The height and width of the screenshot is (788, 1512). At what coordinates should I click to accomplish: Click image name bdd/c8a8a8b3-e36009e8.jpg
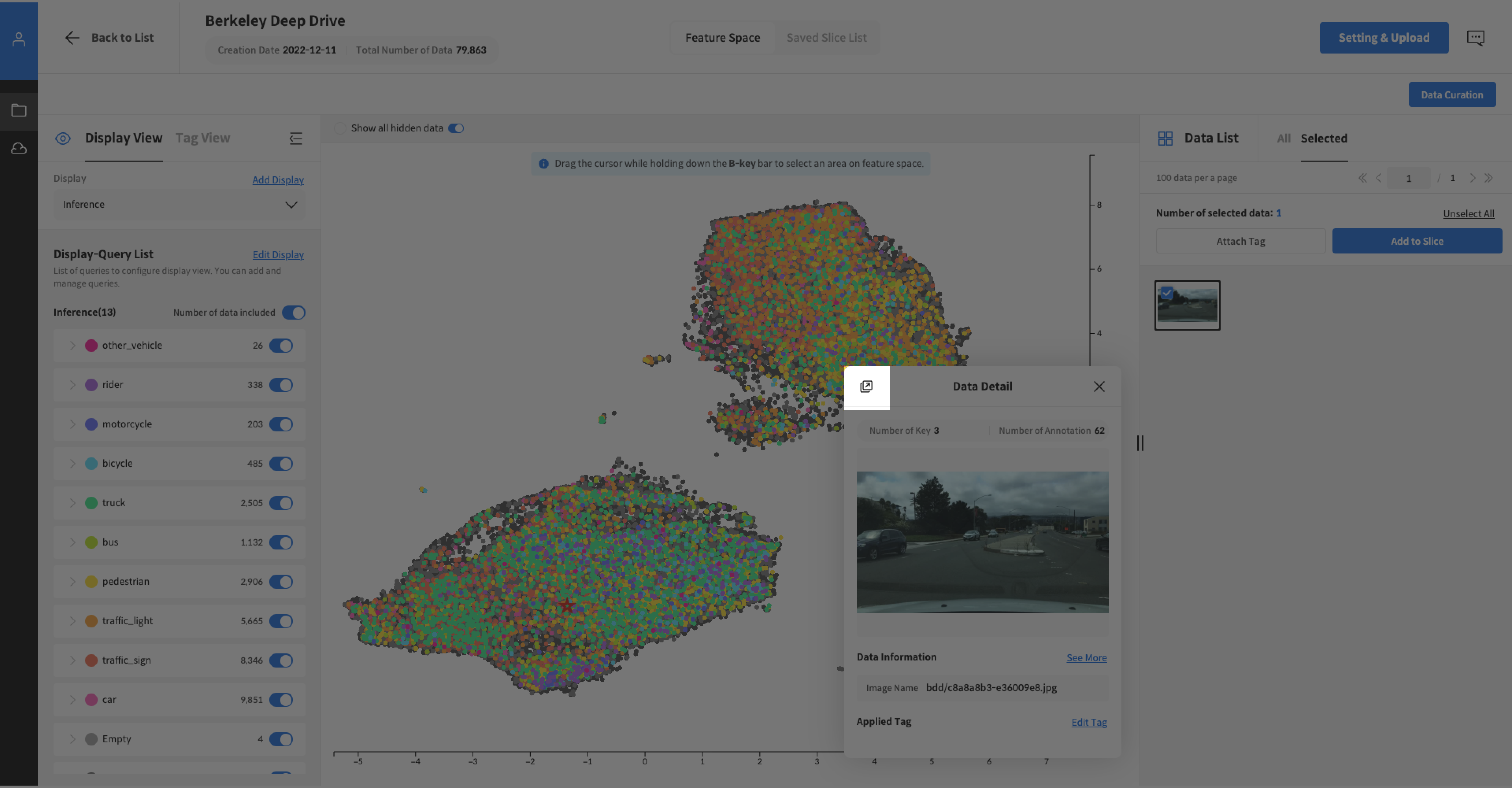[x=991, y=688]
